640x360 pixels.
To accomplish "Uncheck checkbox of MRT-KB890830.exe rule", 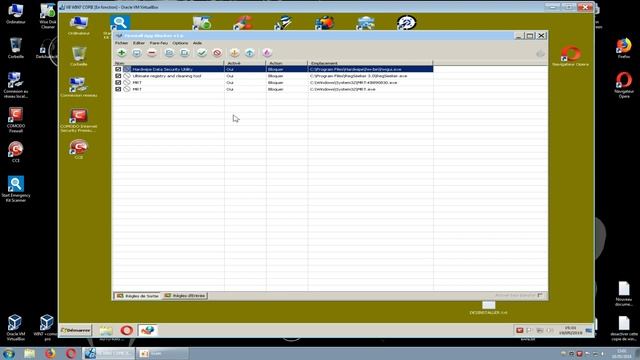I will point(118,82).
